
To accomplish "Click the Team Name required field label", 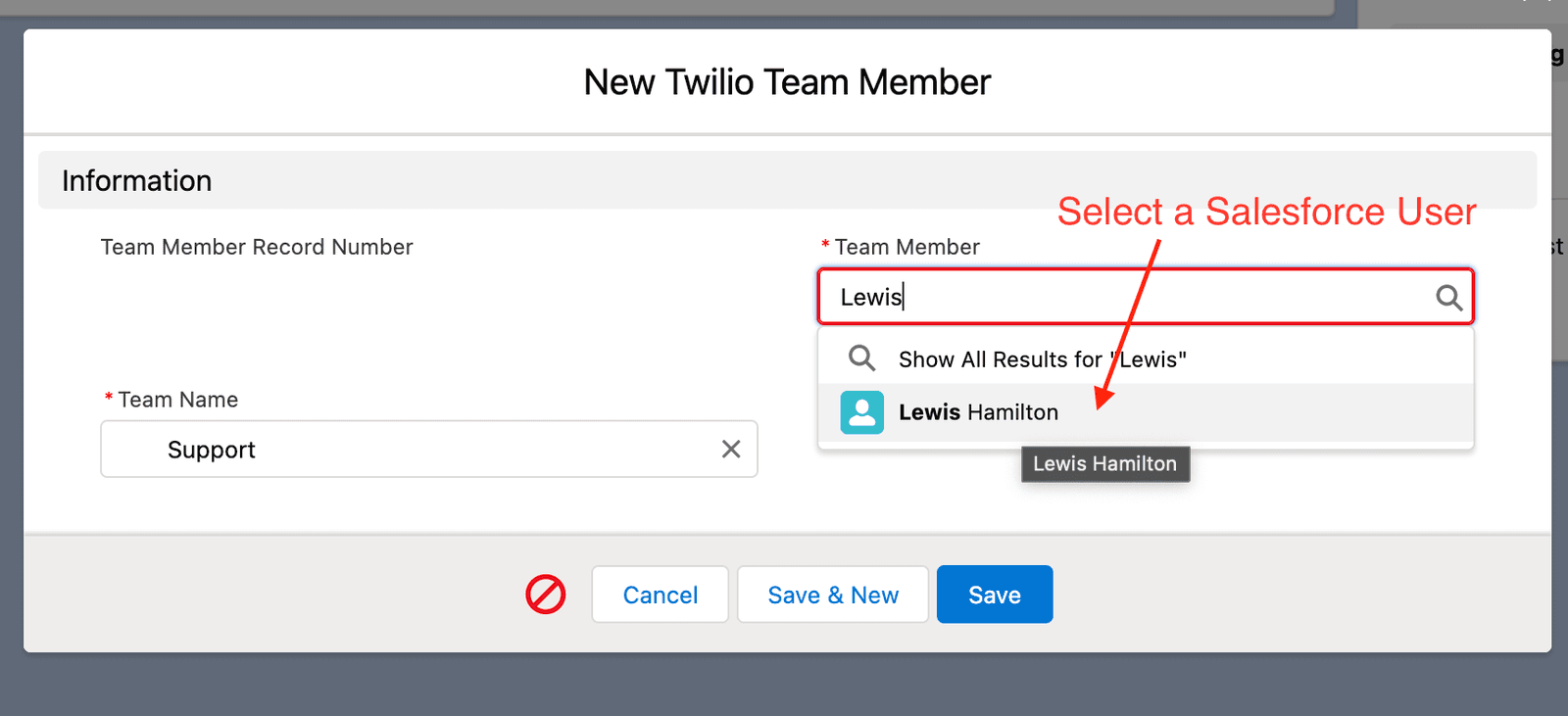I will (x=177, y=399).
